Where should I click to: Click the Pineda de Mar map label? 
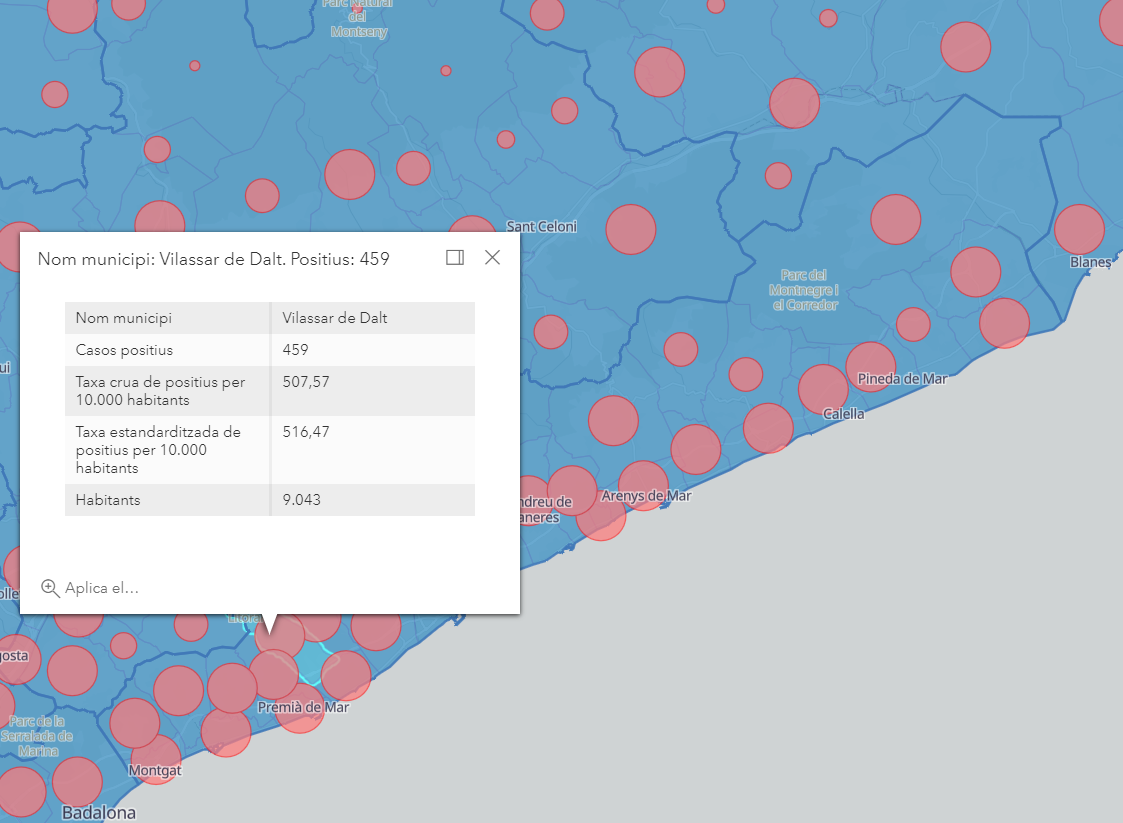click(x=902, y=379)
